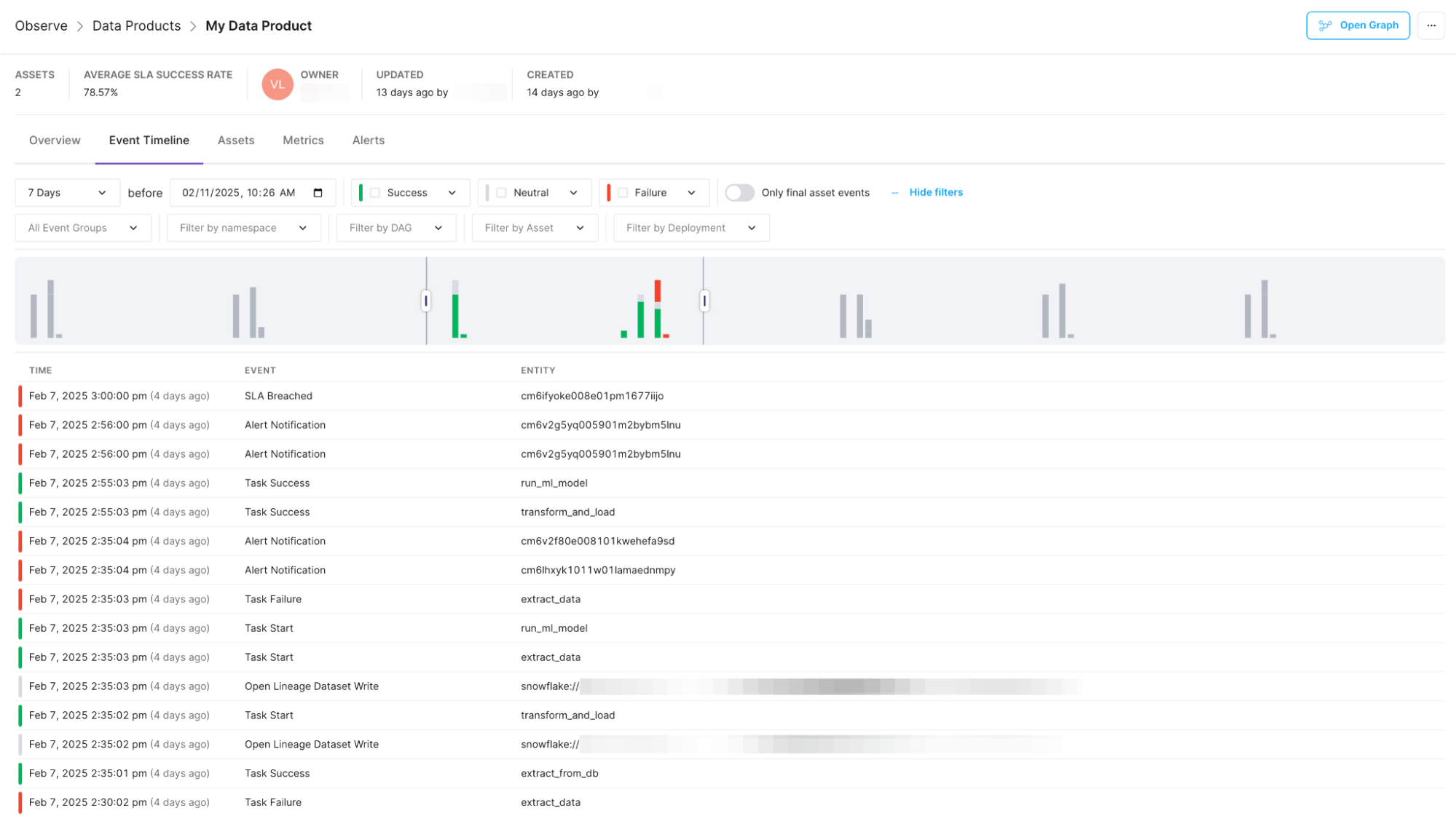Click breadcrumb chevron after Observe
Screen dimensions: 1456x816
(80, 26)
